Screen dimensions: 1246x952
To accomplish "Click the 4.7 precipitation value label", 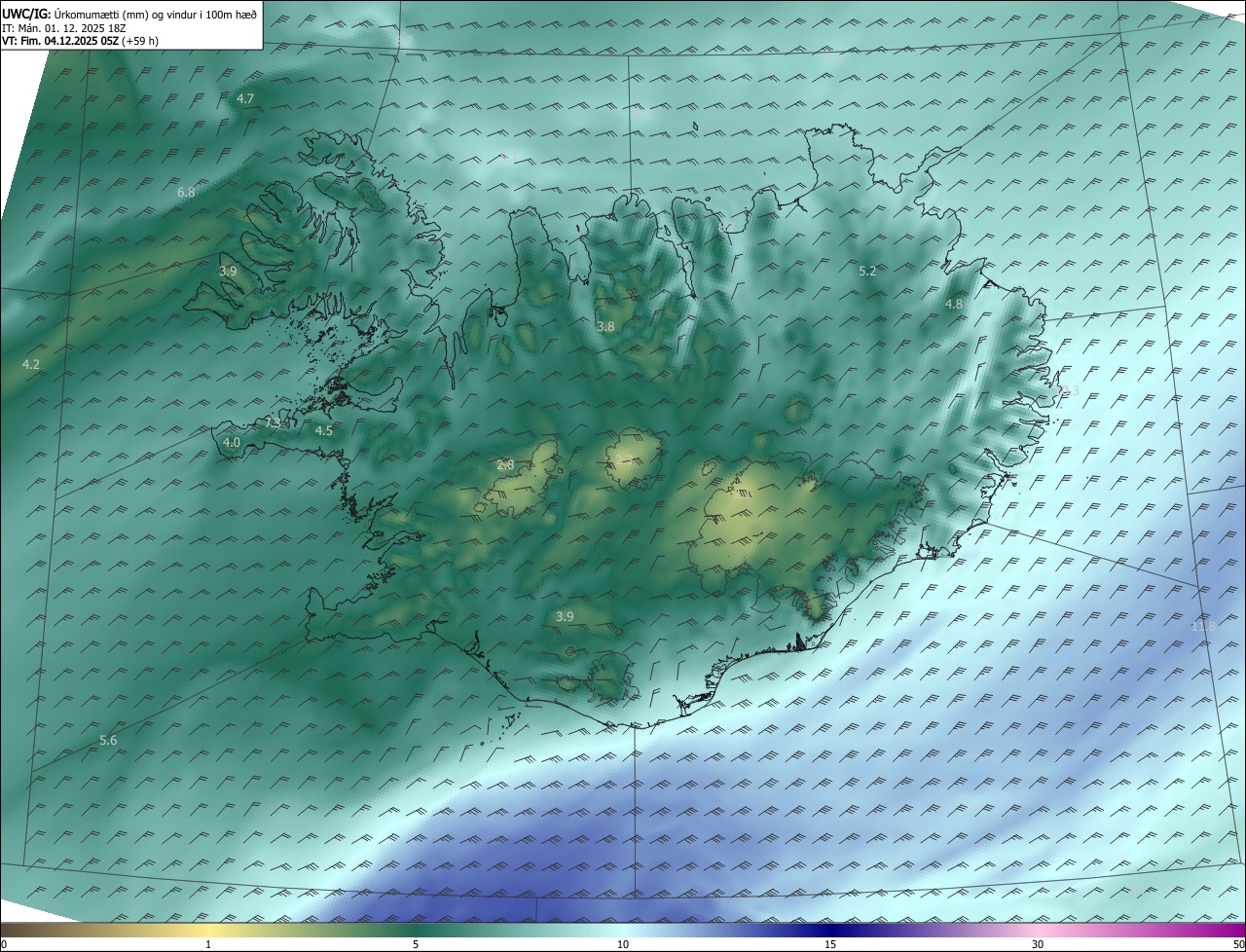I will 245,99.
